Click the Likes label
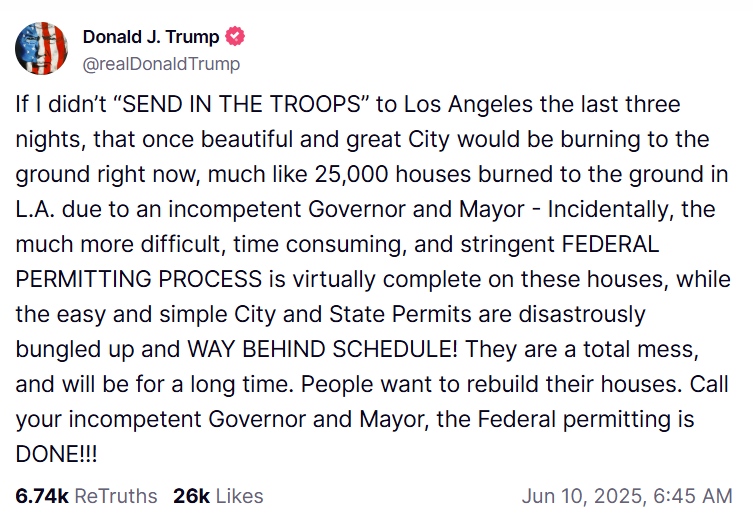This screenshot has height=521, width=753. (x=239, y=496)
